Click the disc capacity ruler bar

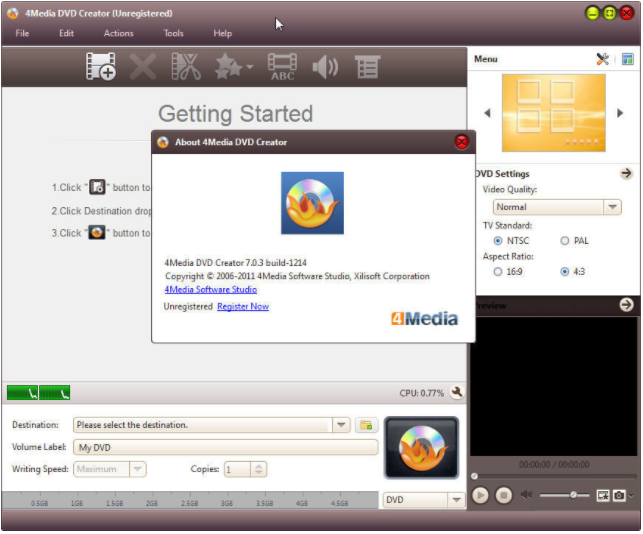190,500
